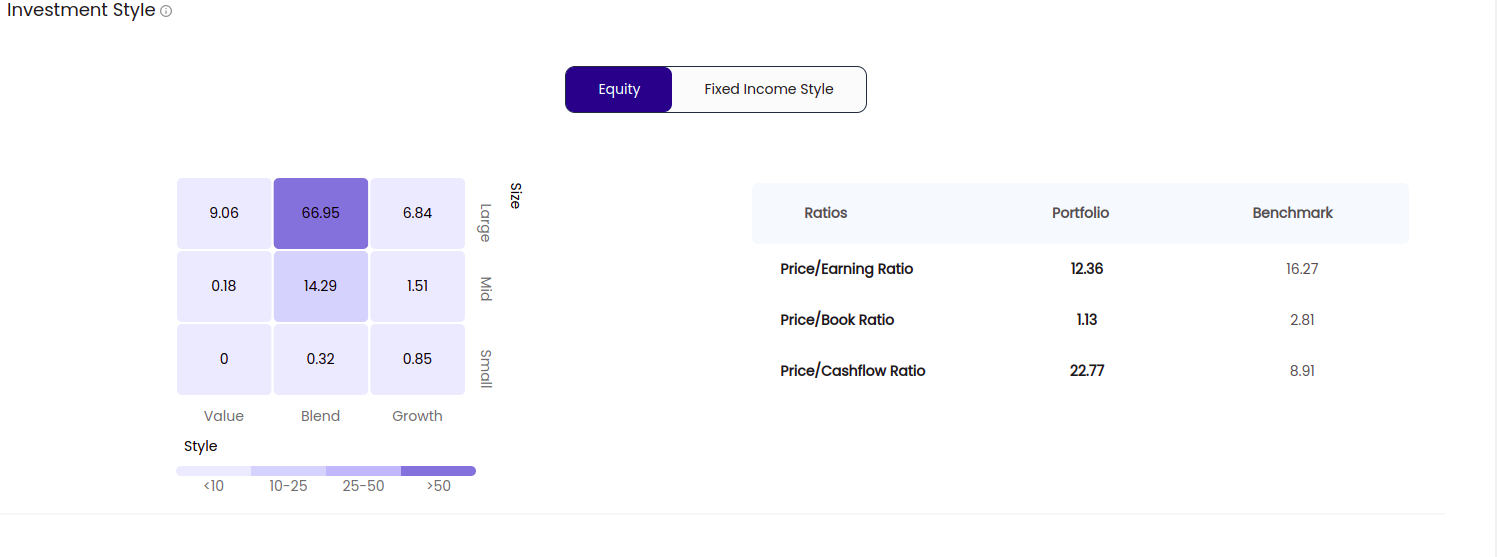Image resolution: width=1497 pixels, height=557 pixels.
Task: Click the Mid Value cell 0.18
Action: click(224, 286)
